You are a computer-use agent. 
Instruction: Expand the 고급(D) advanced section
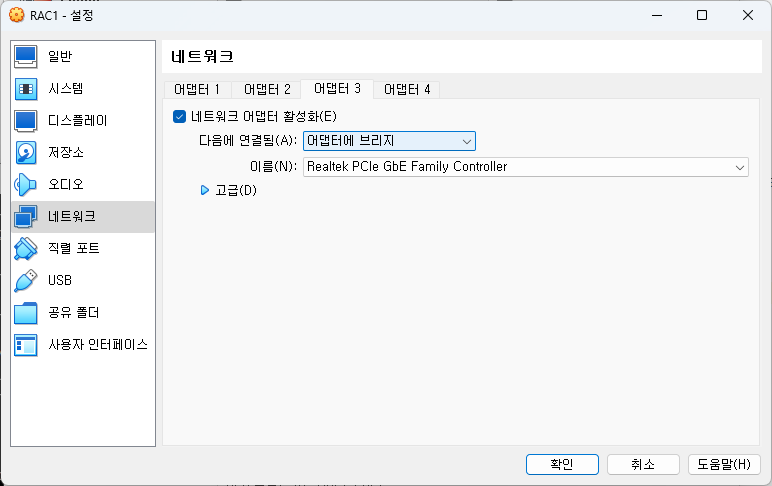coord(205,190)
